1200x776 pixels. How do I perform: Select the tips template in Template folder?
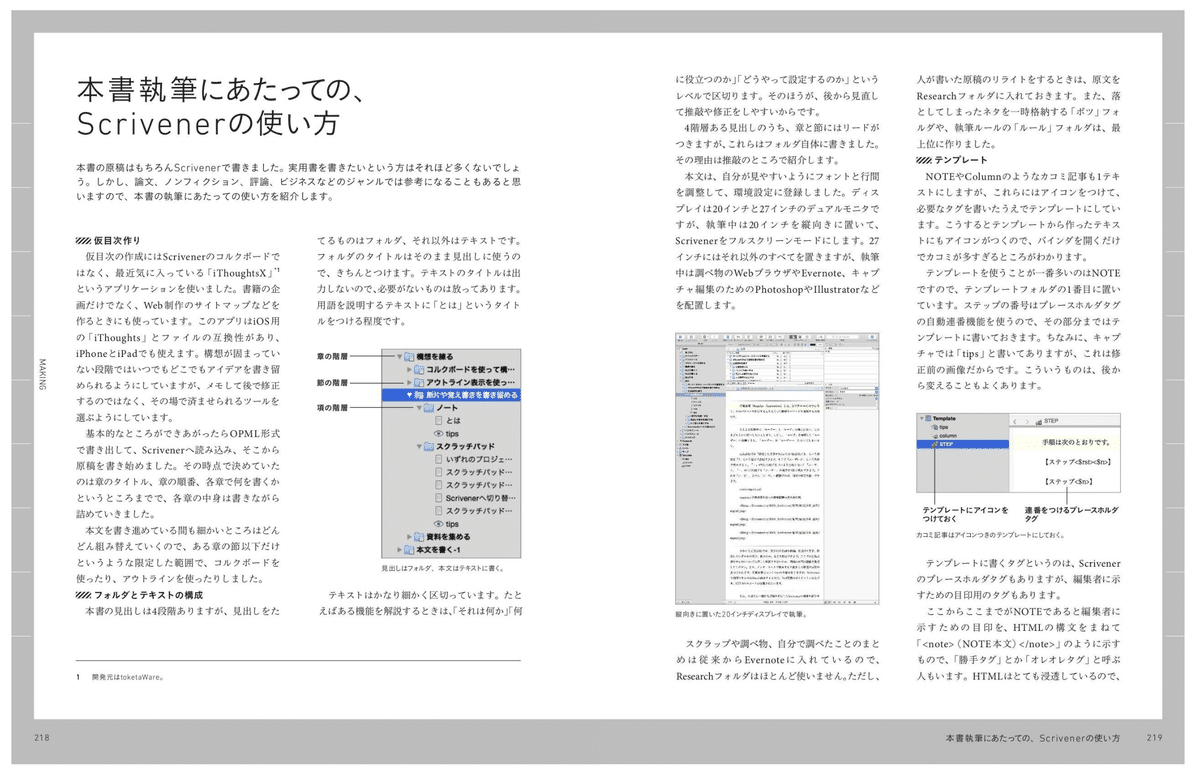941,427
